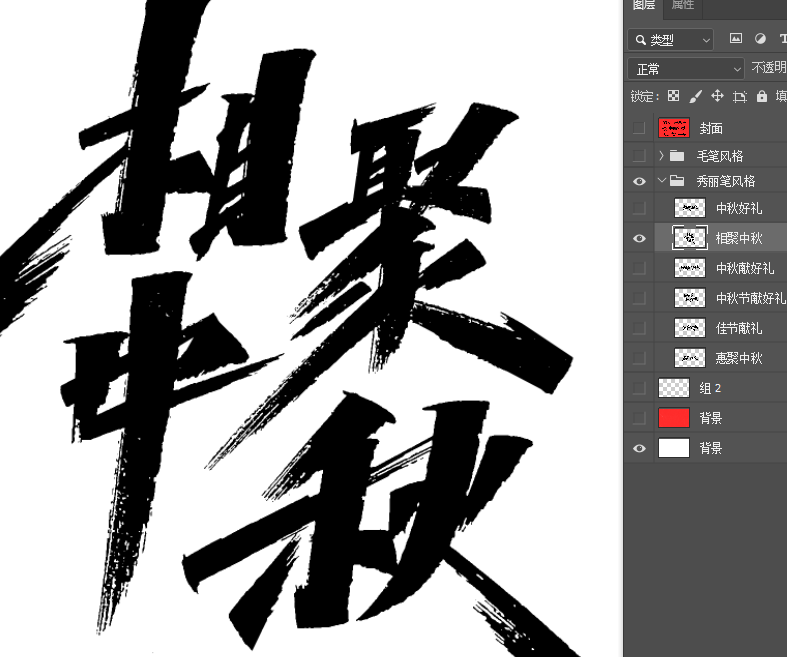Screen dimensions: 787x657
Task: Click the lock image pixels brush icon
Action: (696, 97)
